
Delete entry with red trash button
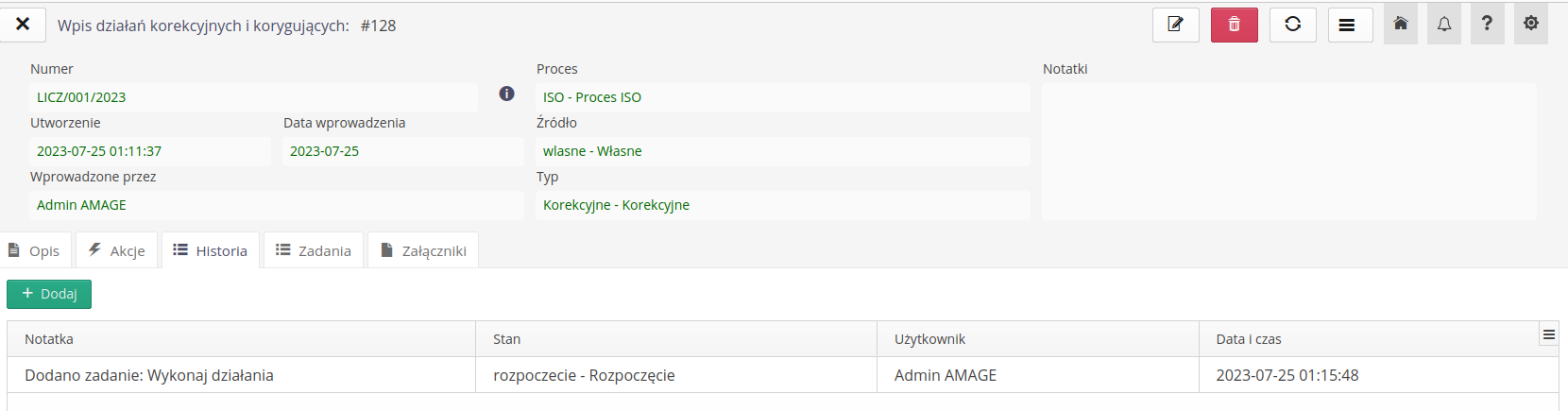1234,25
